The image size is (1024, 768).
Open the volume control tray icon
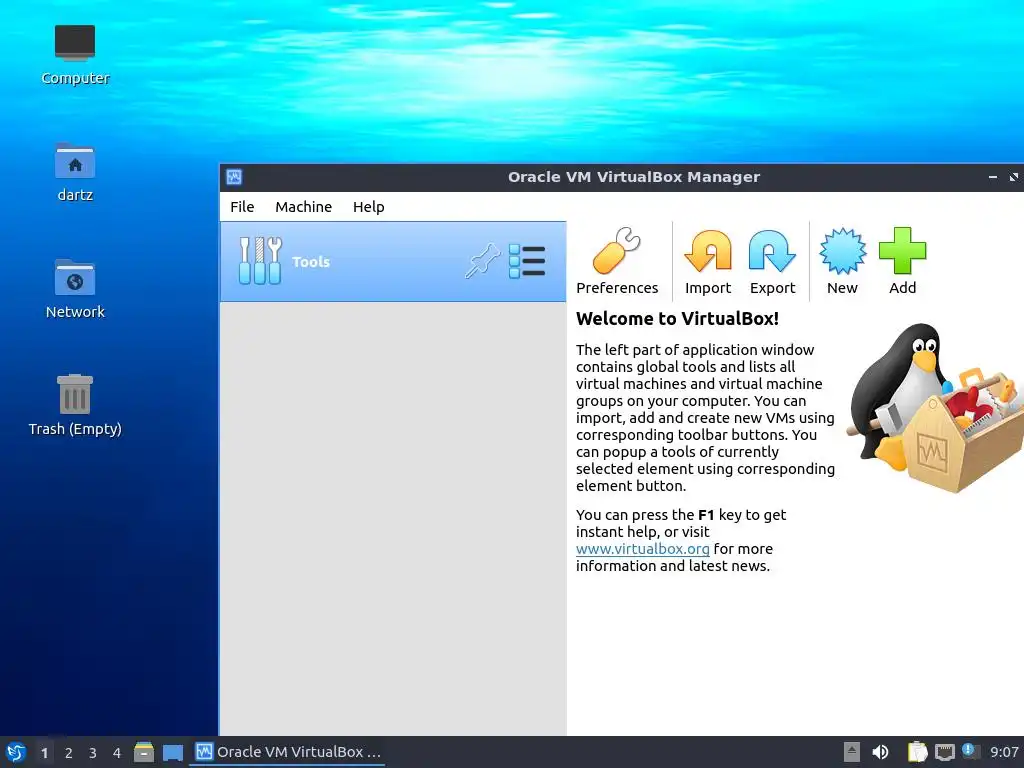click(x=880, y=752)
